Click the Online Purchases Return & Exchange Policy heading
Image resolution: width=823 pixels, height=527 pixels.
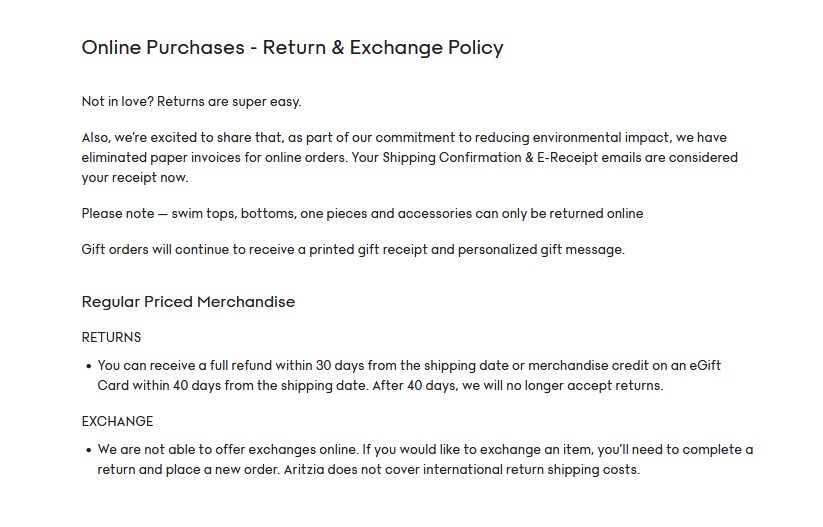tap(292, 48)
